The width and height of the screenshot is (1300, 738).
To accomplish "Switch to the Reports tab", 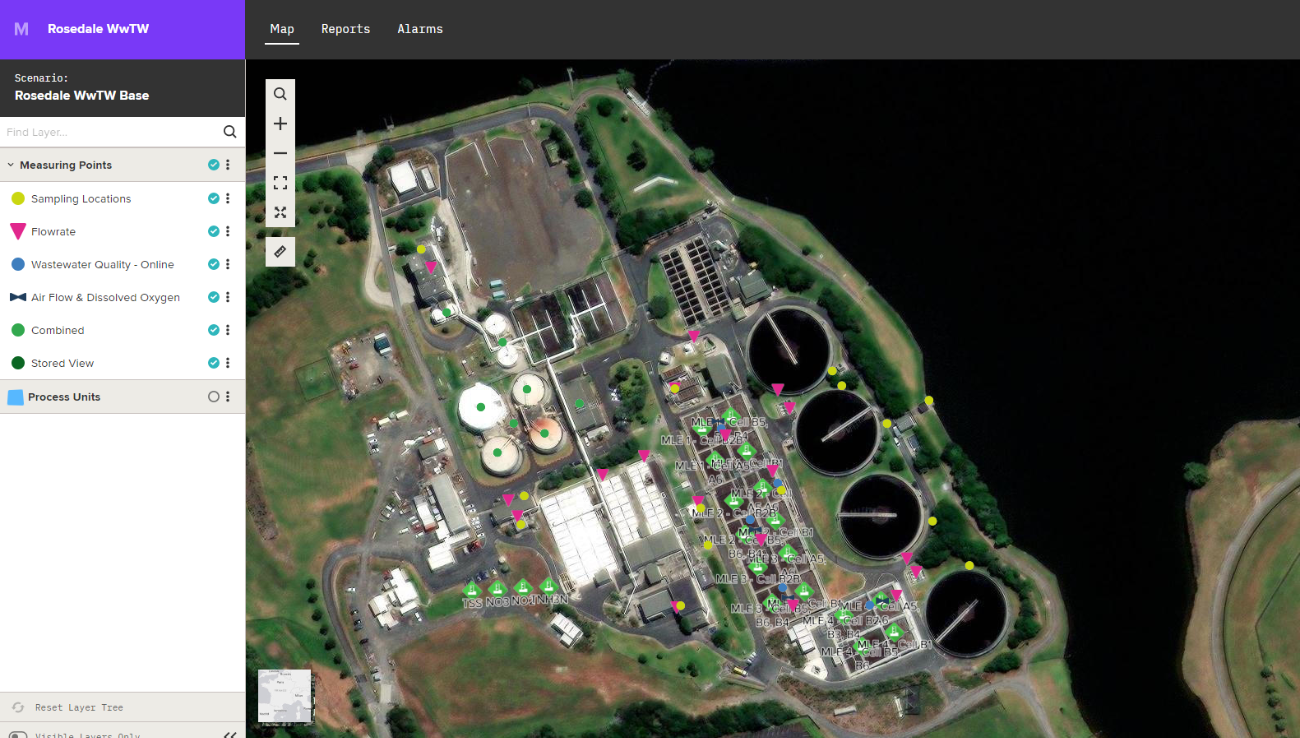I will pos(345,29).
